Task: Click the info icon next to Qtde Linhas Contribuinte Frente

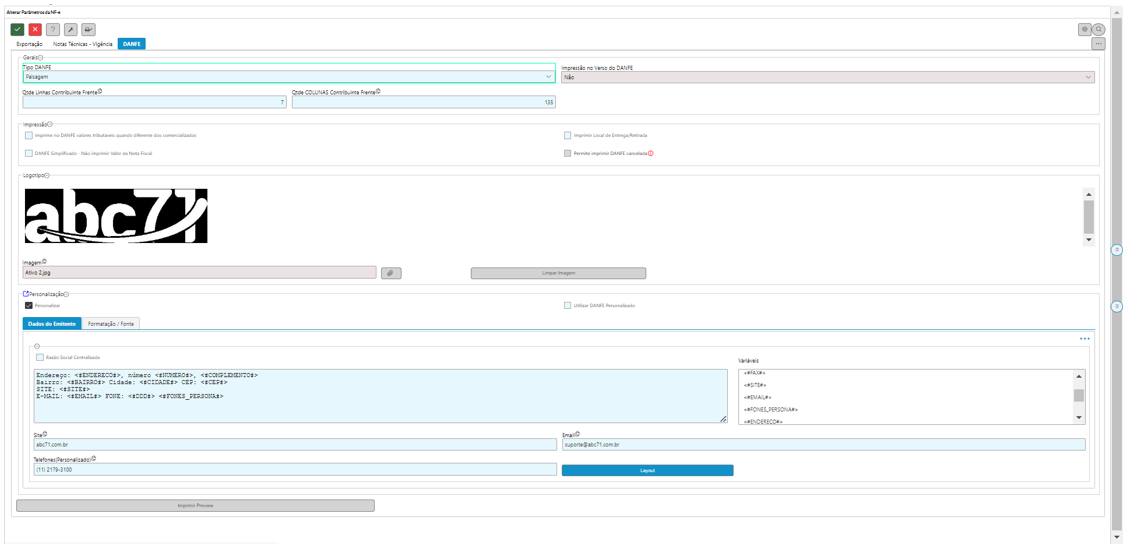Action: [x=100, y=91]
